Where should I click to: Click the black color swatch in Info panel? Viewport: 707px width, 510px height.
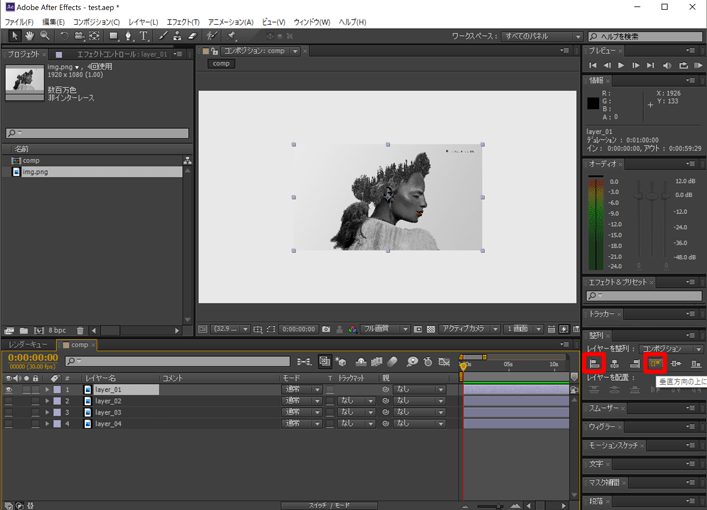[593, 104]
